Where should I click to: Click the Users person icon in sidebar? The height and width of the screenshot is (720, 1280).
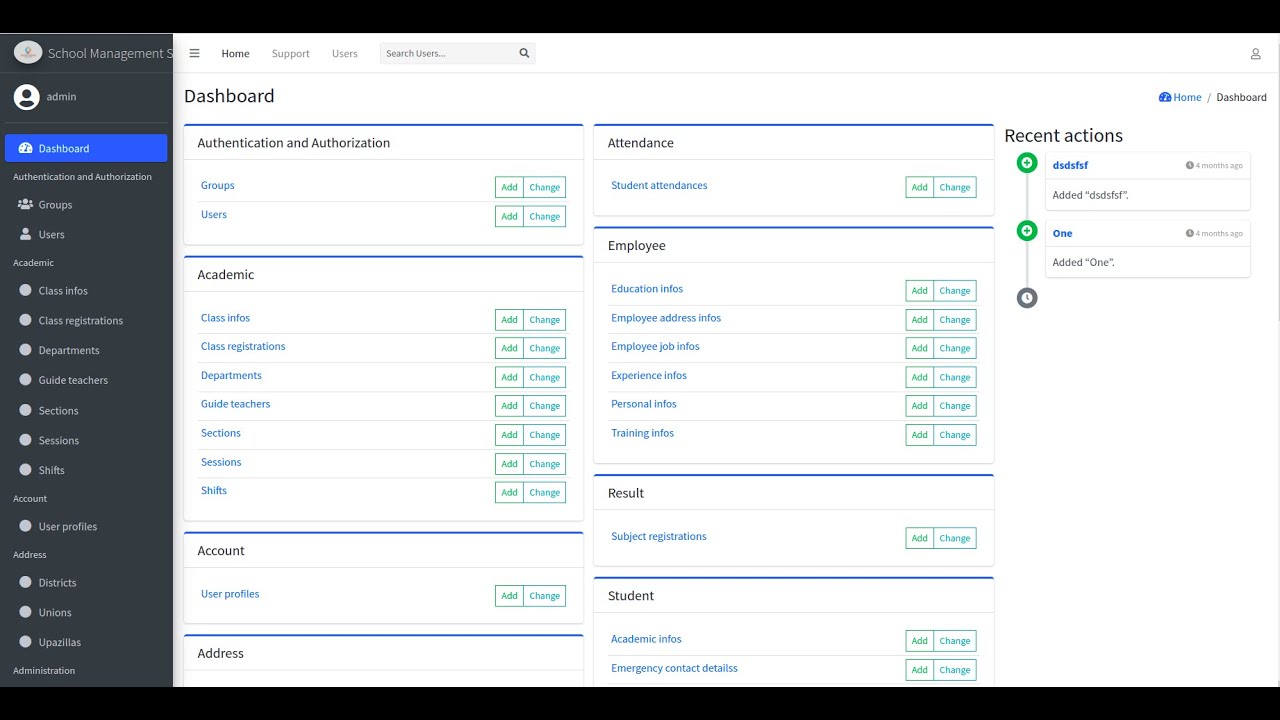(x=26, y=234)
